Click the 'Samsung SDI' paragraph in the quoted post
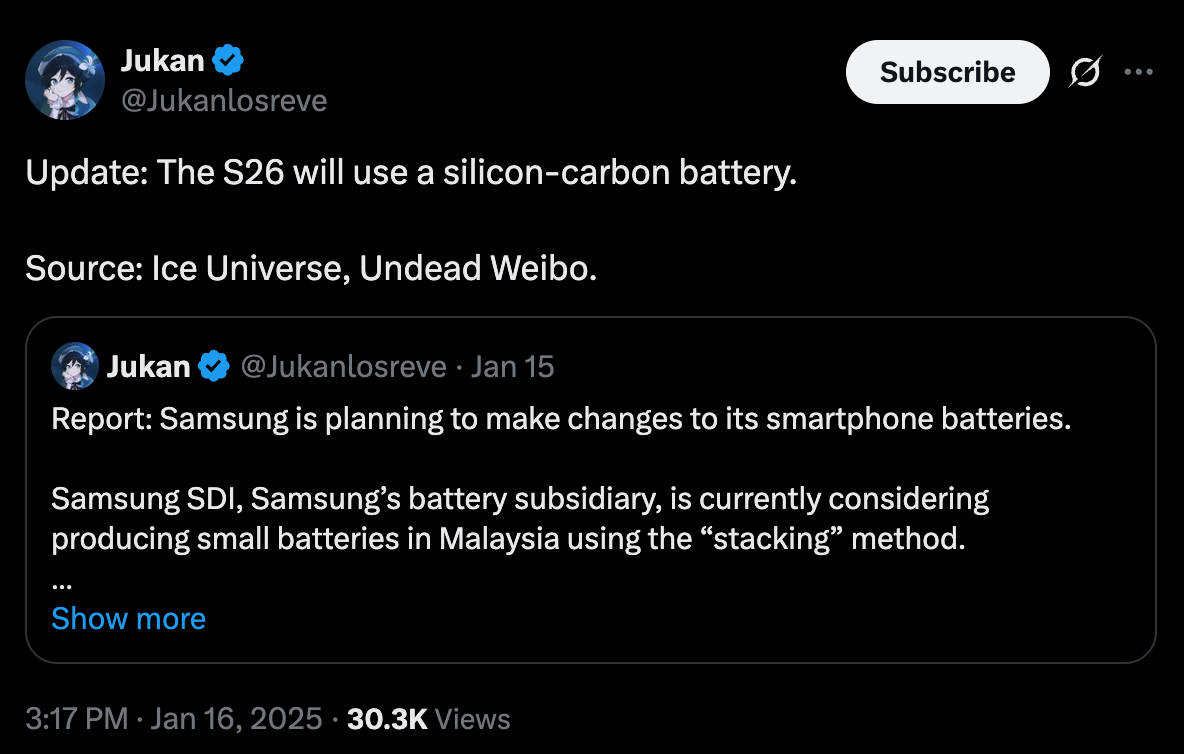 coord(520,518)
